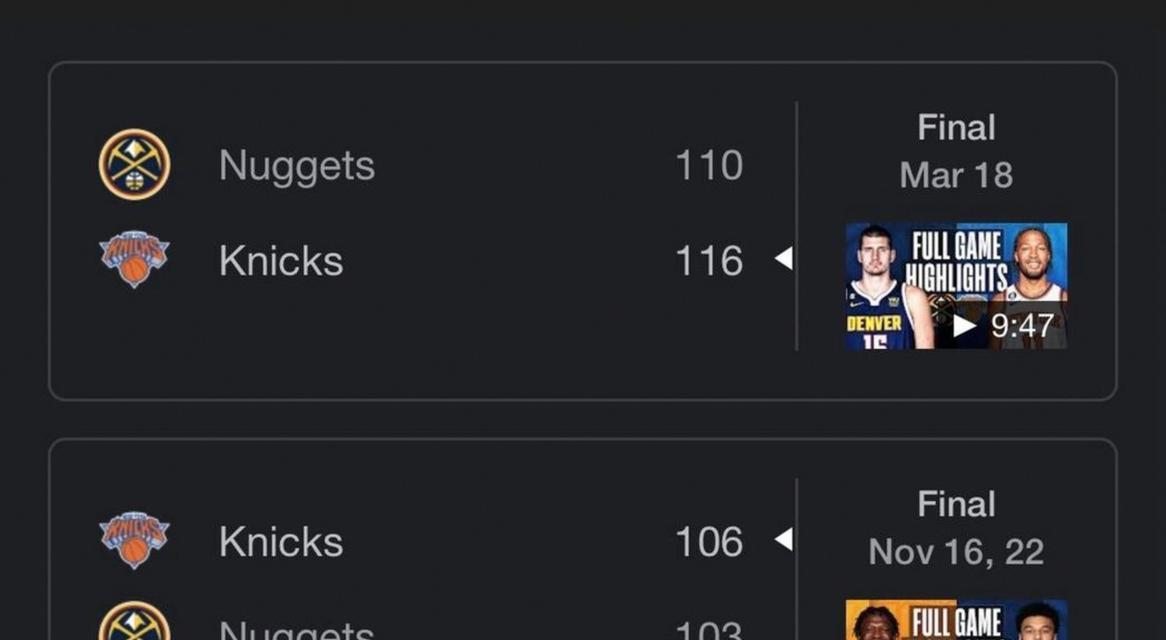Click the Nuggets logo in the Nov 16 game
Image resolution: width=1166 pixels, height=640 pixels.
134,624
